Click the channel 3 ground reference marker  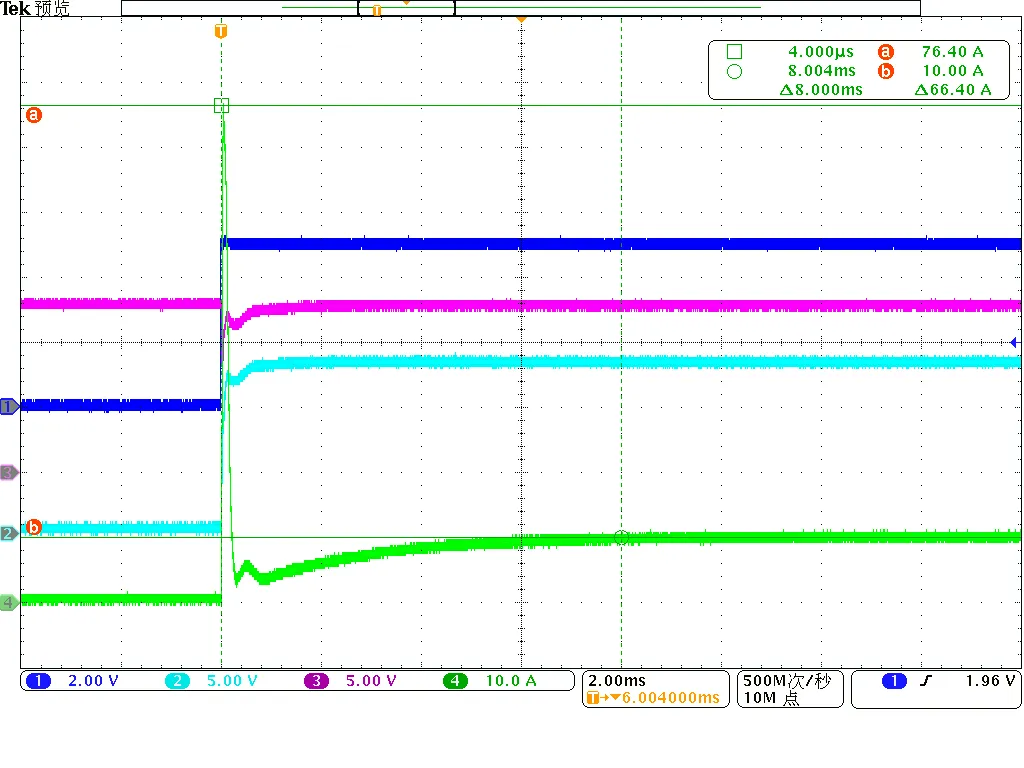click(9, 472)
